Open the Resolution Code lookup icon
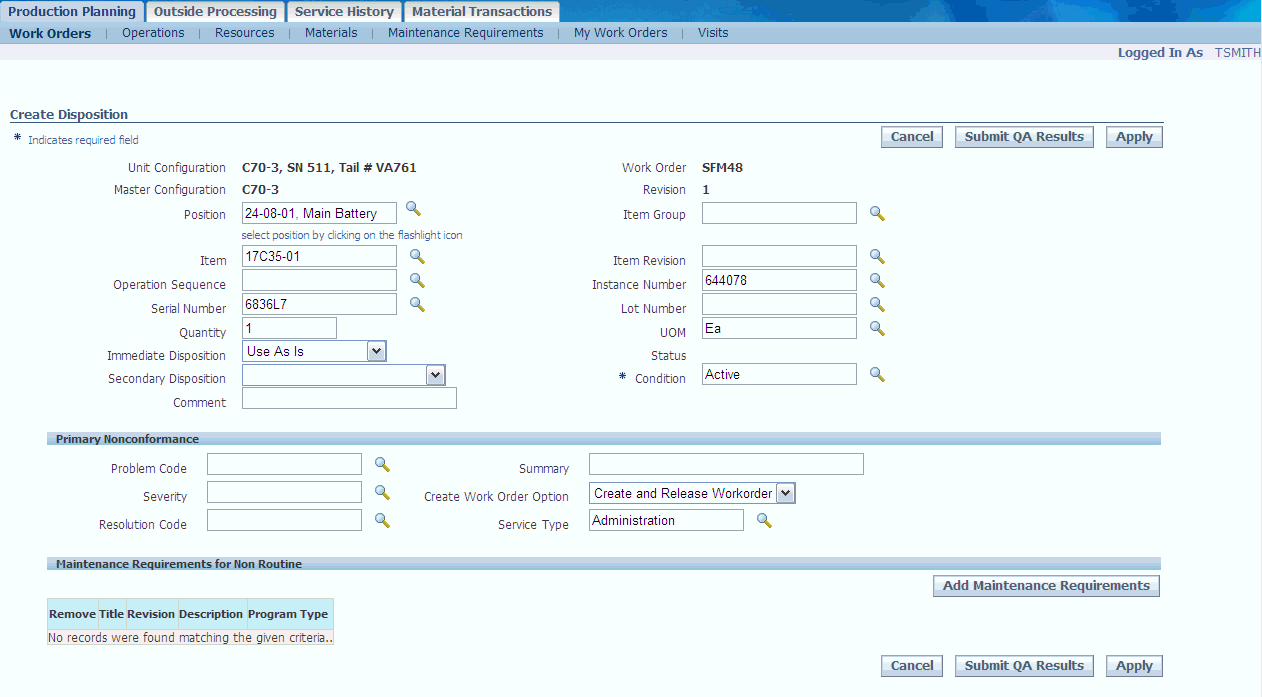 tap(382, 520)
